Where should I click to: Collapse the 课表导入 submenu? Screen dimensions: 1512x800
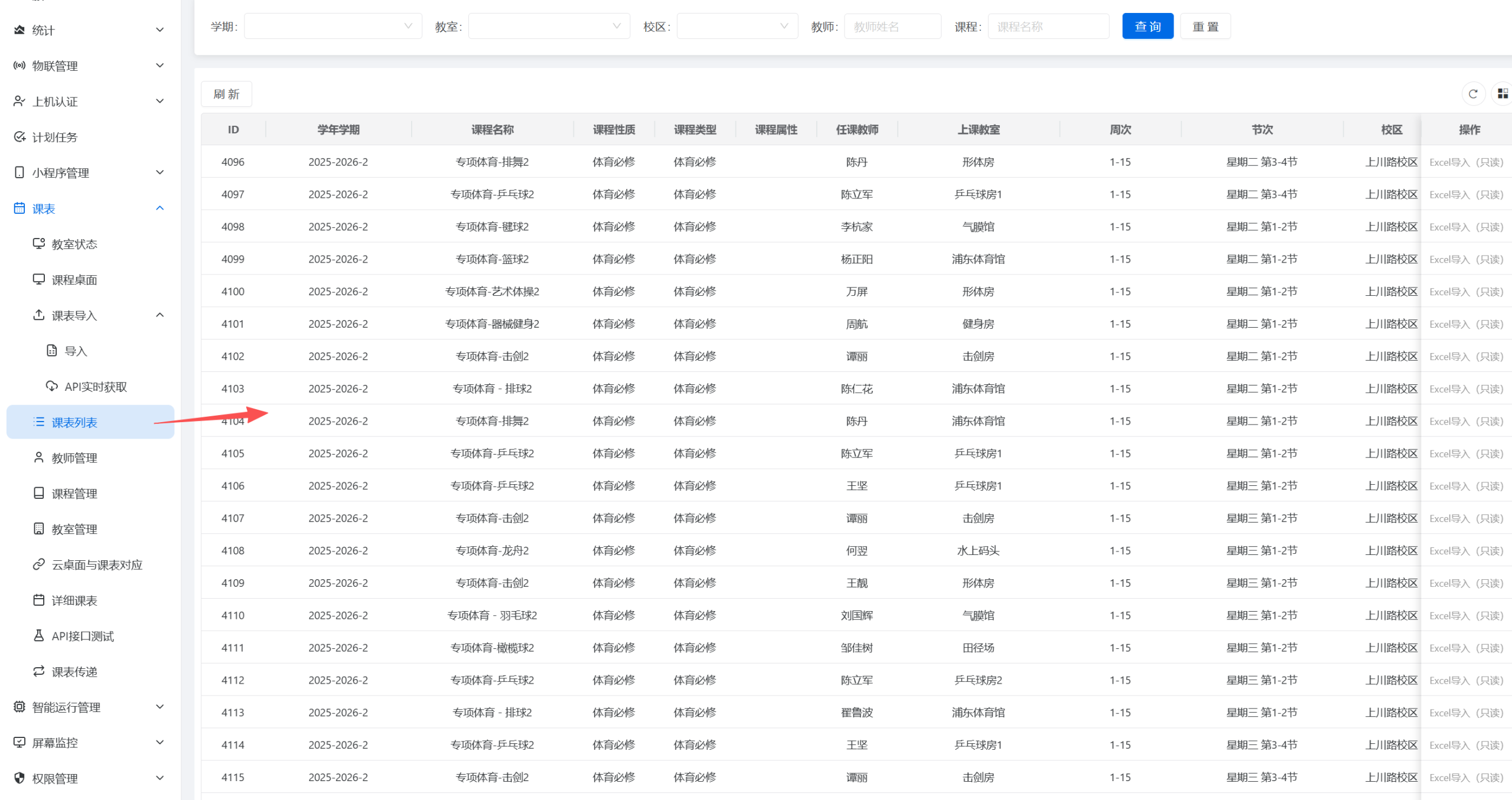pyautogui.click(x=159, y=315)
